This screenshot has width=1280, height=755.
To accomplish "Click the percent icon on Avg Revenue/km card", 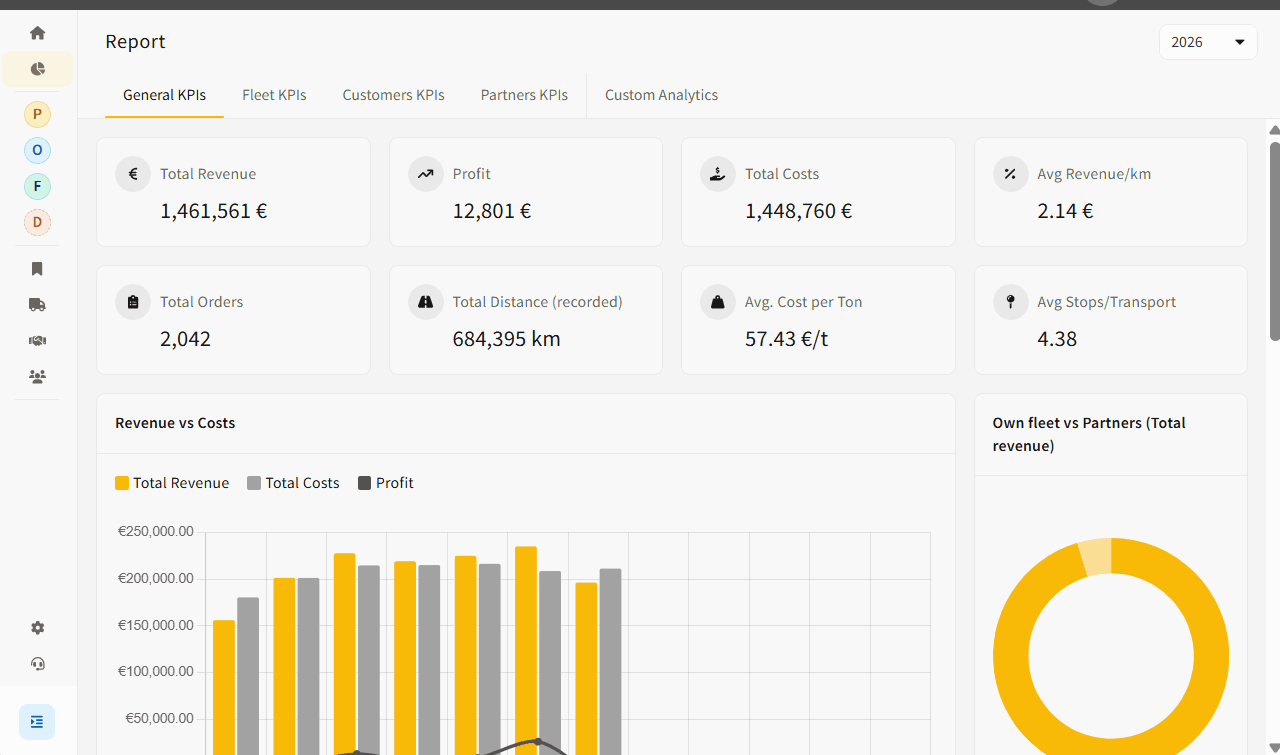I will point(1011,174).
